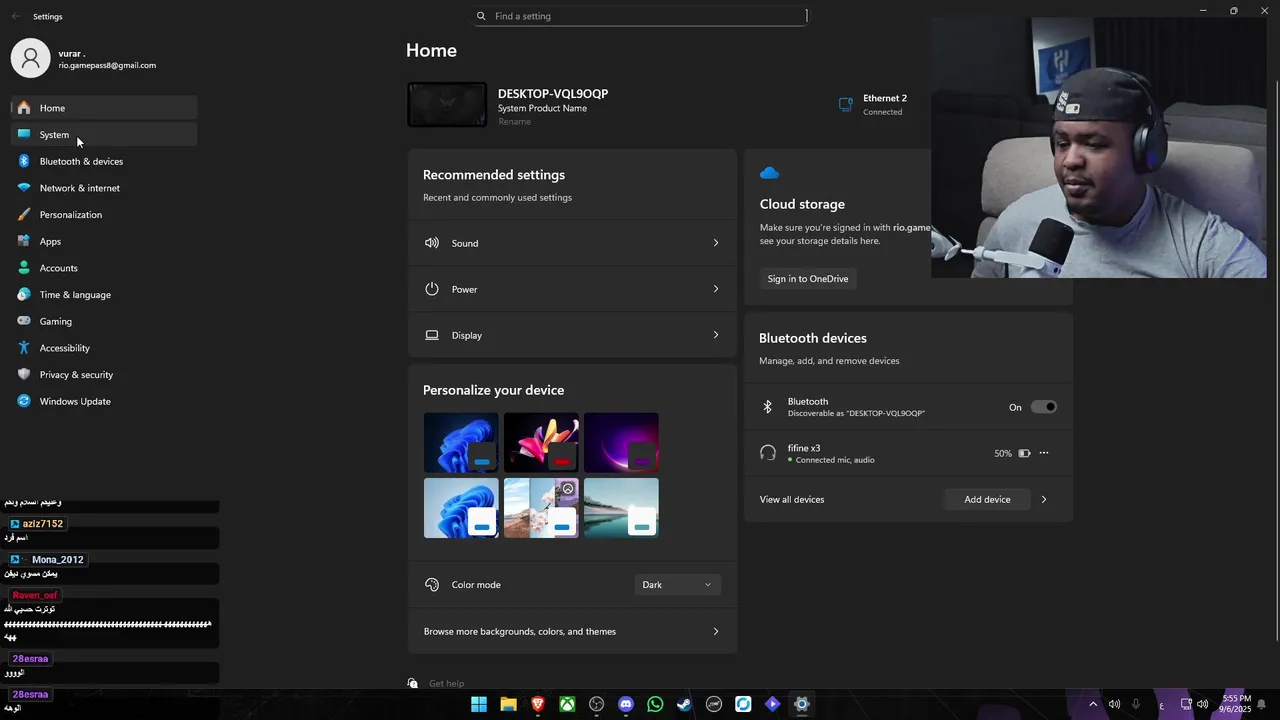1280x720 pixels.
Task: Open the System settings category
Action: (104, 134)
